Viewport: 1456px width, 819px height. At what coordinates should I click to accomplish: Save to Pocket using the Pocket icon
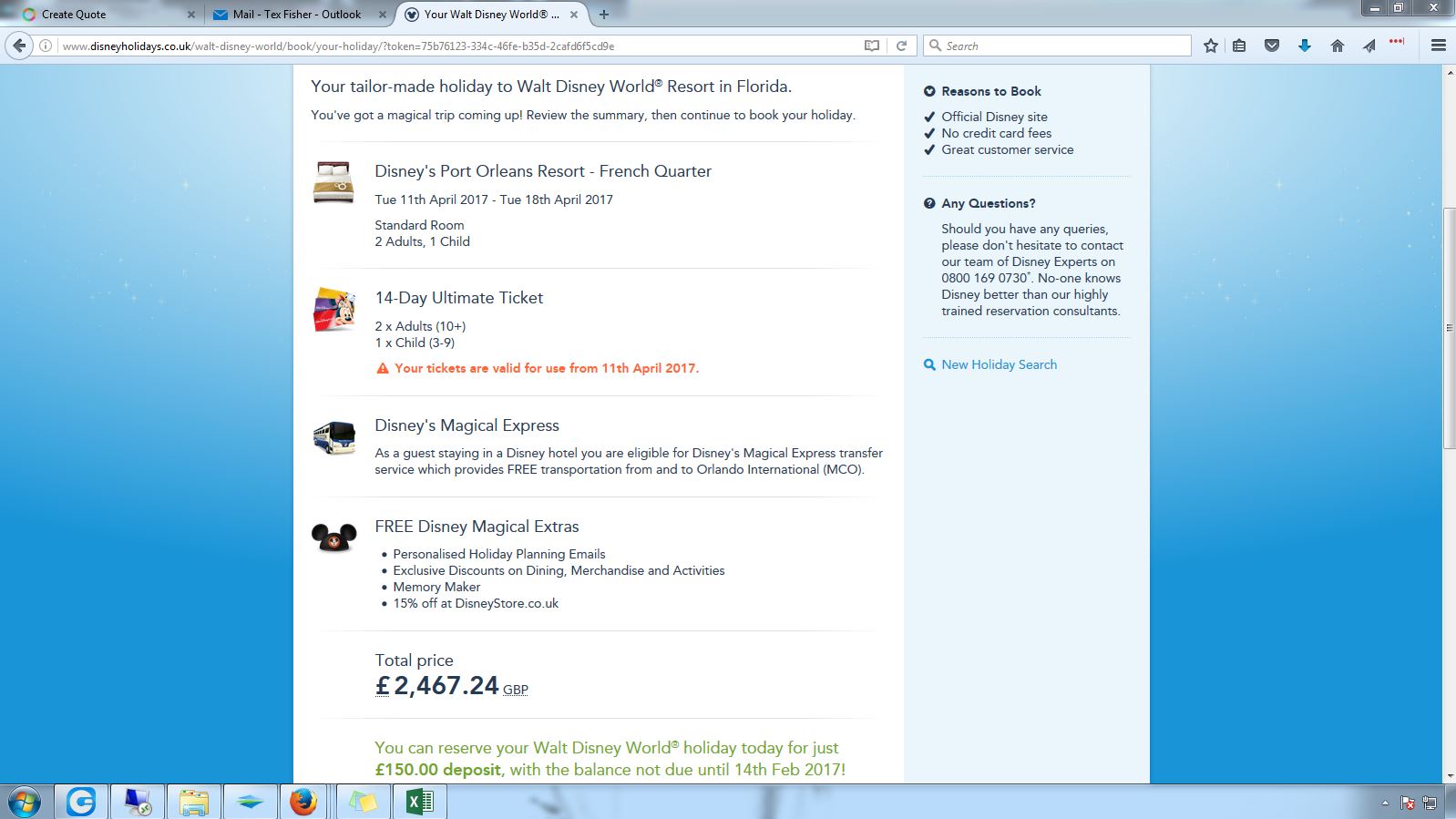point(1272,46)
